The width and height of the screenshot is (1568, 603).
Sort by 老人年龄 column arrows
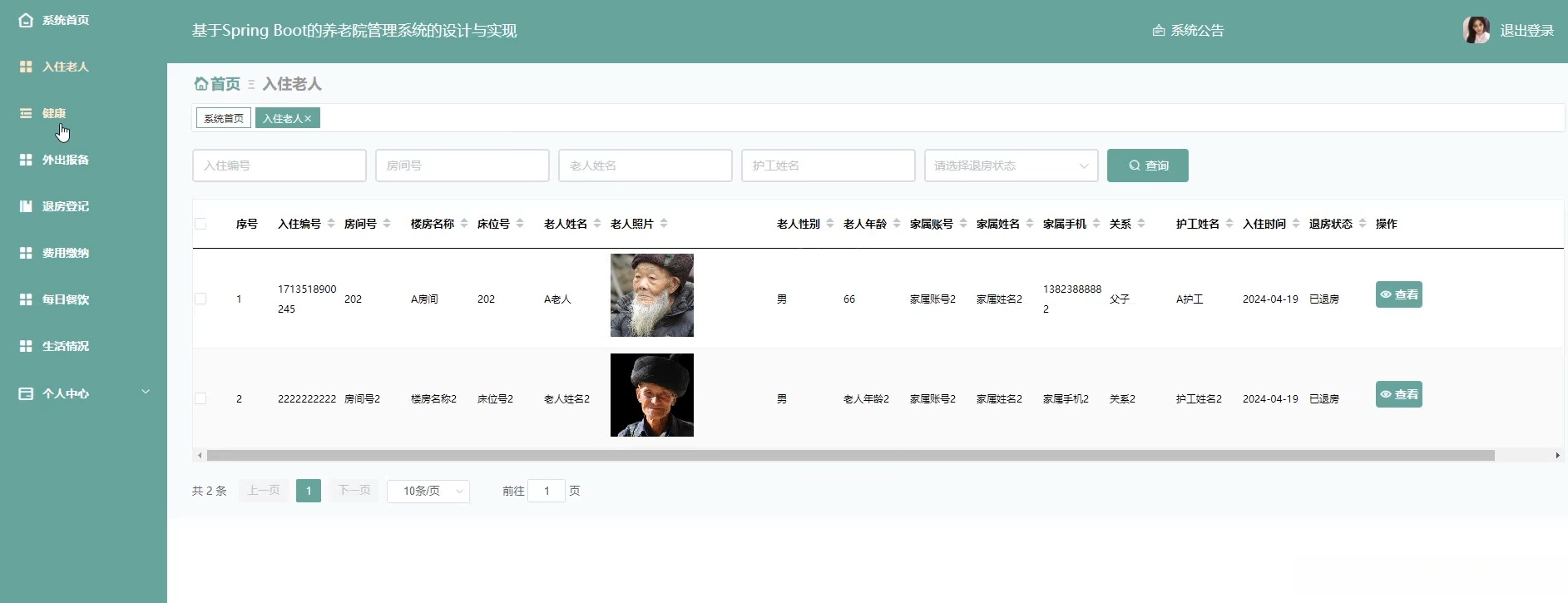pyautogui.click(x=897, y=224)
